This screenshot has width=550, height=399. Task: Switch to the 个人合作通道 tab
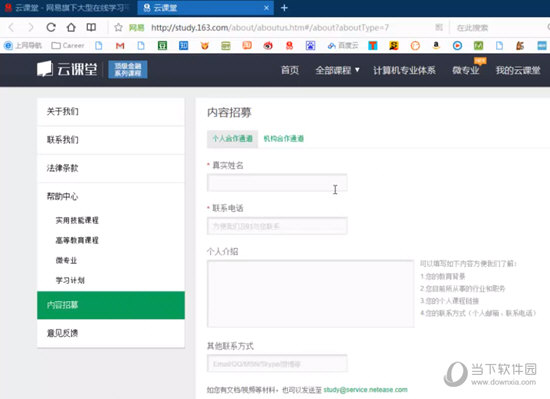coord(232,139)
